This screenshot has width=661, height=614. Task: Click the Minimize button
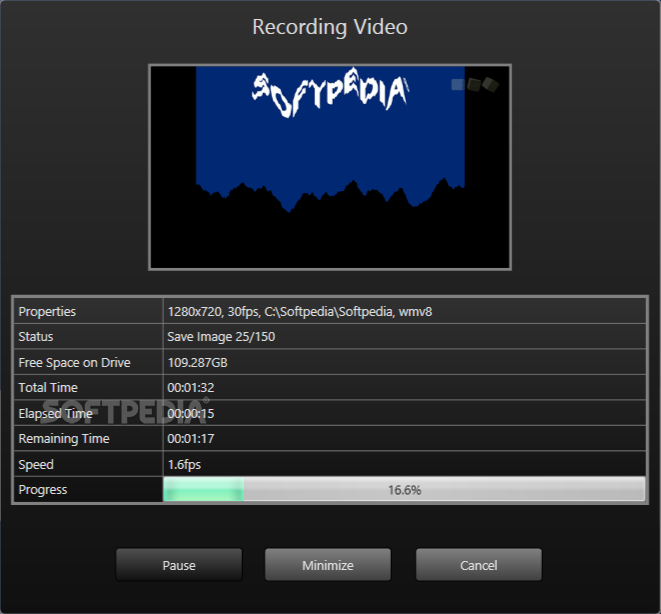click(328, 565)
